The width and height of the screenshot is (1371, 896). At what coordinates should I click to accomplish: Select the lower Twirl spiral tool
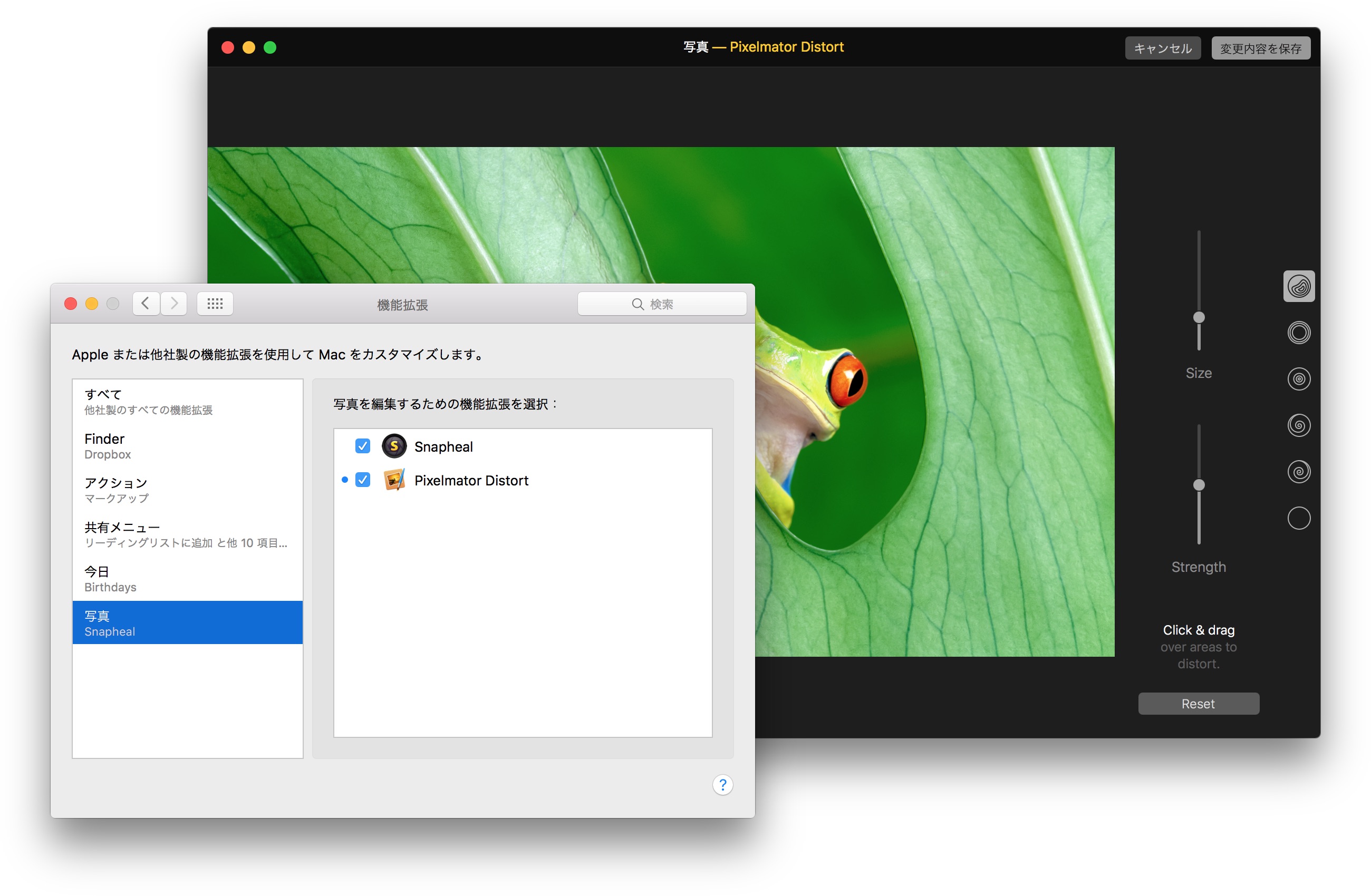click(x=1298, y=472)
